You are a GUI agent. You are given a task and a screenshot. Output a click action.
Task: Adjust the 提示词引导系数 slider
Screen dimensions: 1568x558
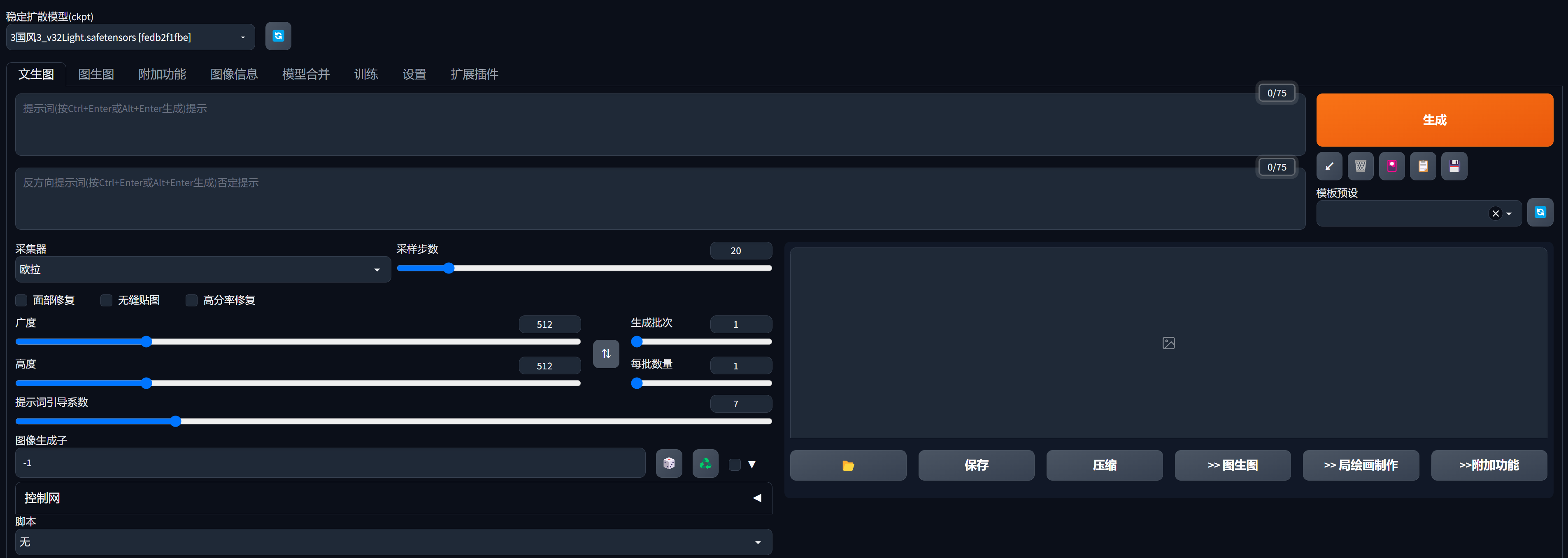[393, 421]
